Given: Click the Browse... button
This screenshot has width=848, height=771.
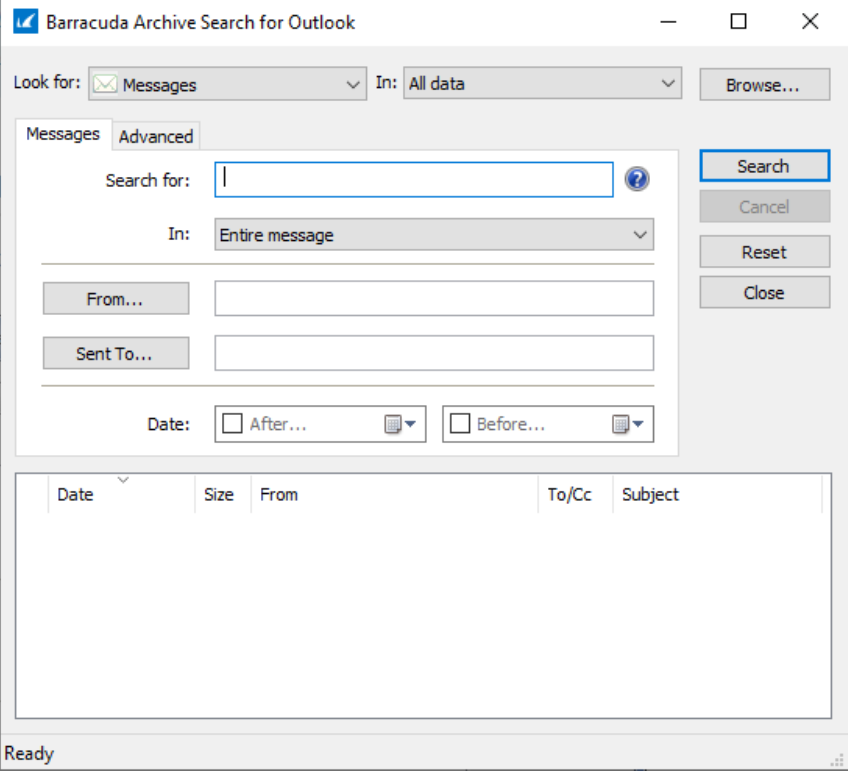Looking at the screenshot, I should coord(764,84).
